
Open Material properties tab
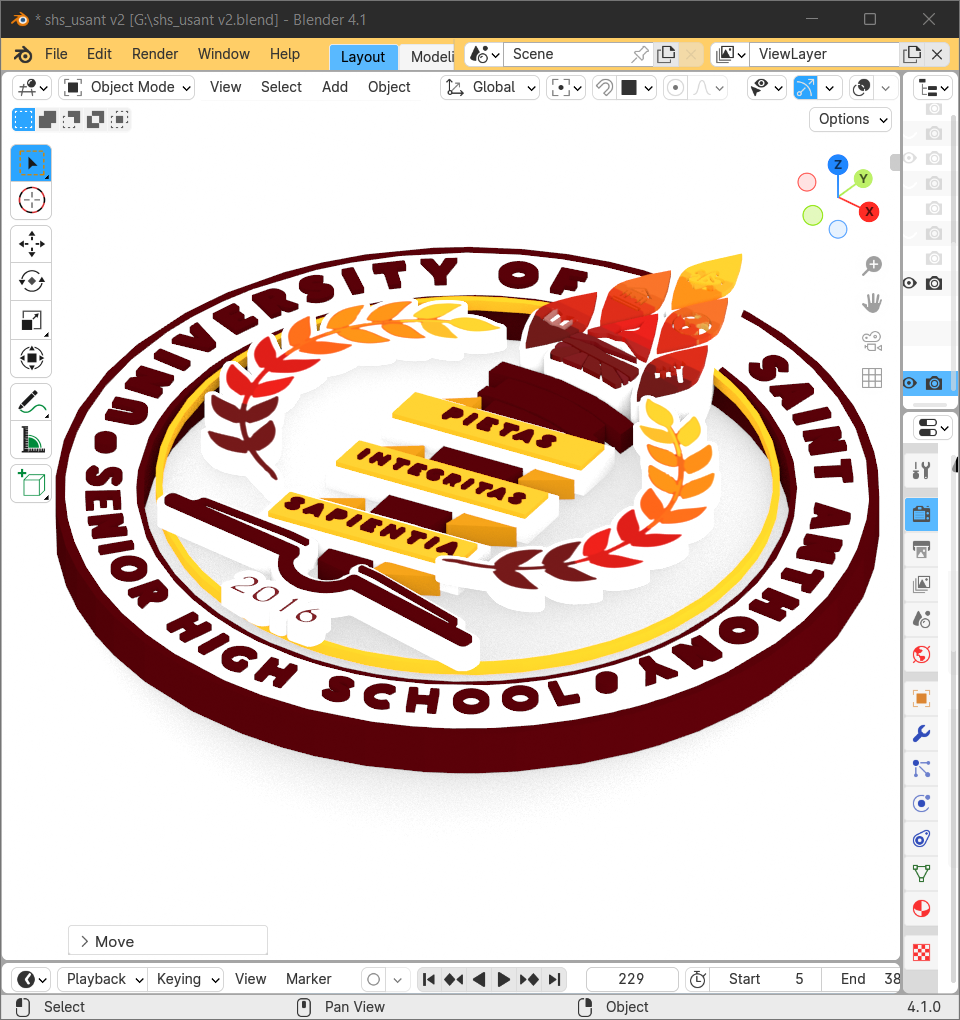coord(921,909)
